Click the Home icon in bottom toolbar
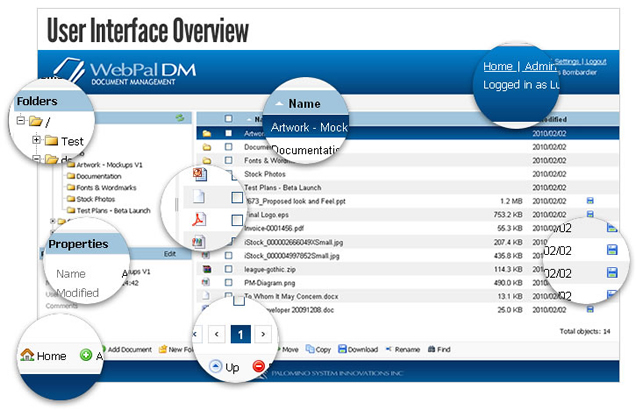636x410 pixels. click(28, 355)
